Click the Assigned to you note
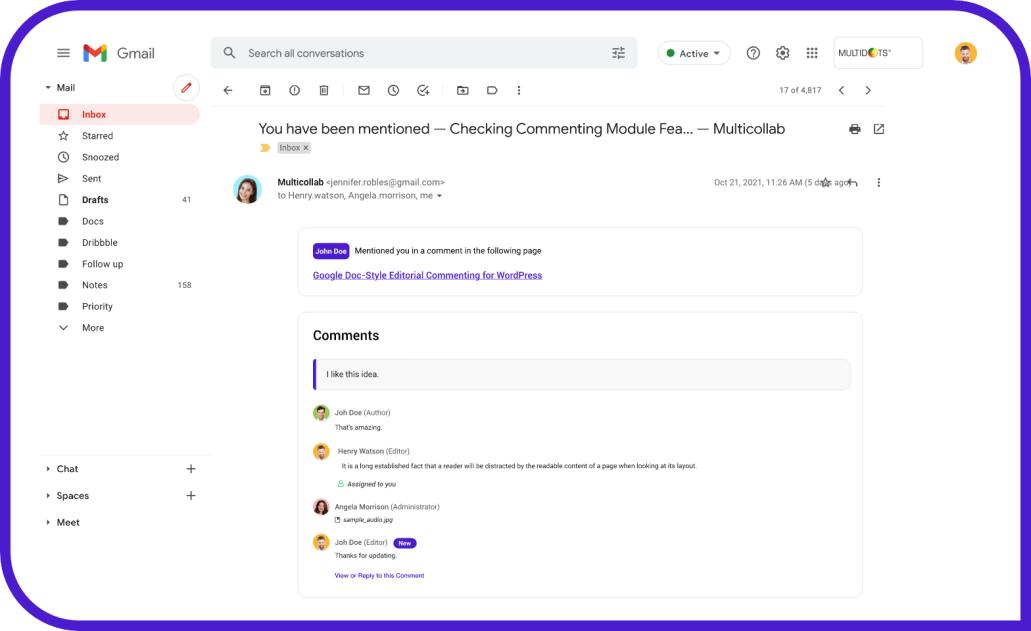Screen dimensions: 1031x631 click(367, 484)
